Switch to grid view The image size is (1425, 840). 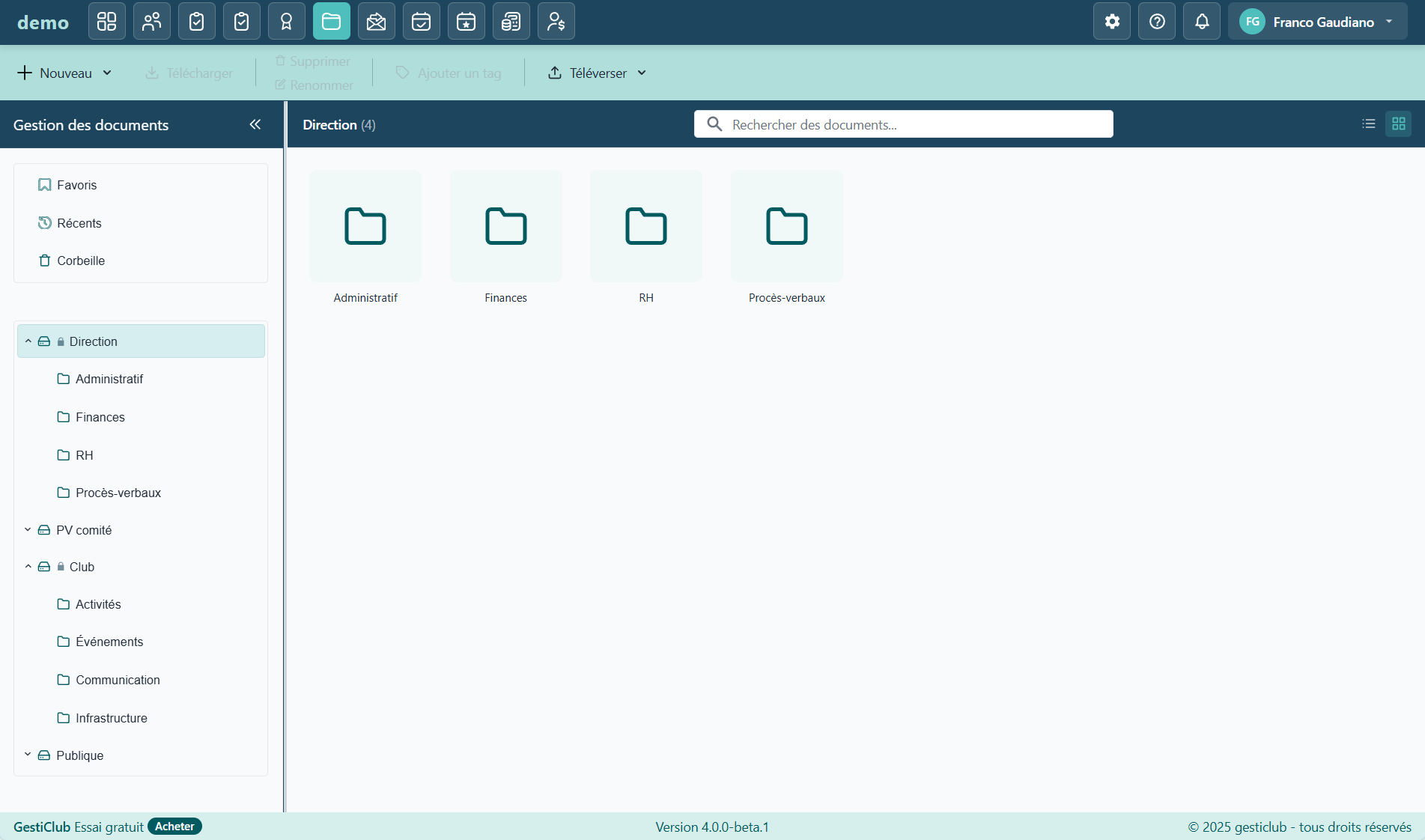1398,124
